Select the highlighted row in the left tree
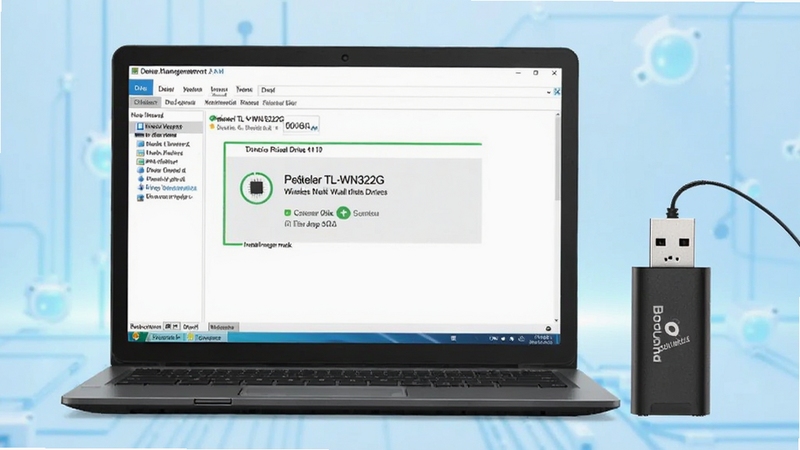The image size is (800, 450). (x=168, y=126)
